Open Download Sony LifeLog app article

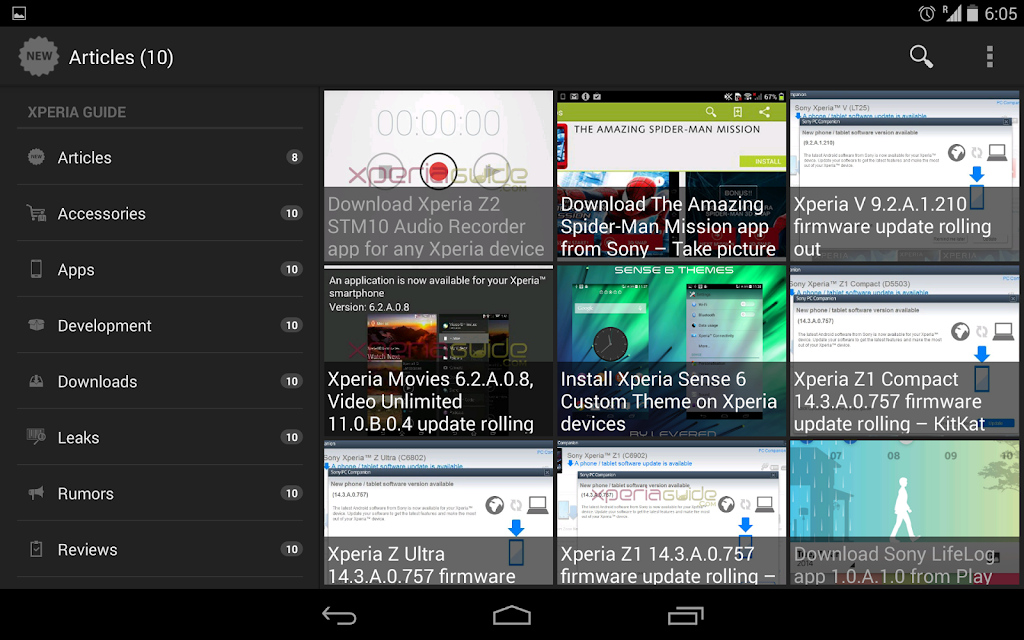pos(904,513)
